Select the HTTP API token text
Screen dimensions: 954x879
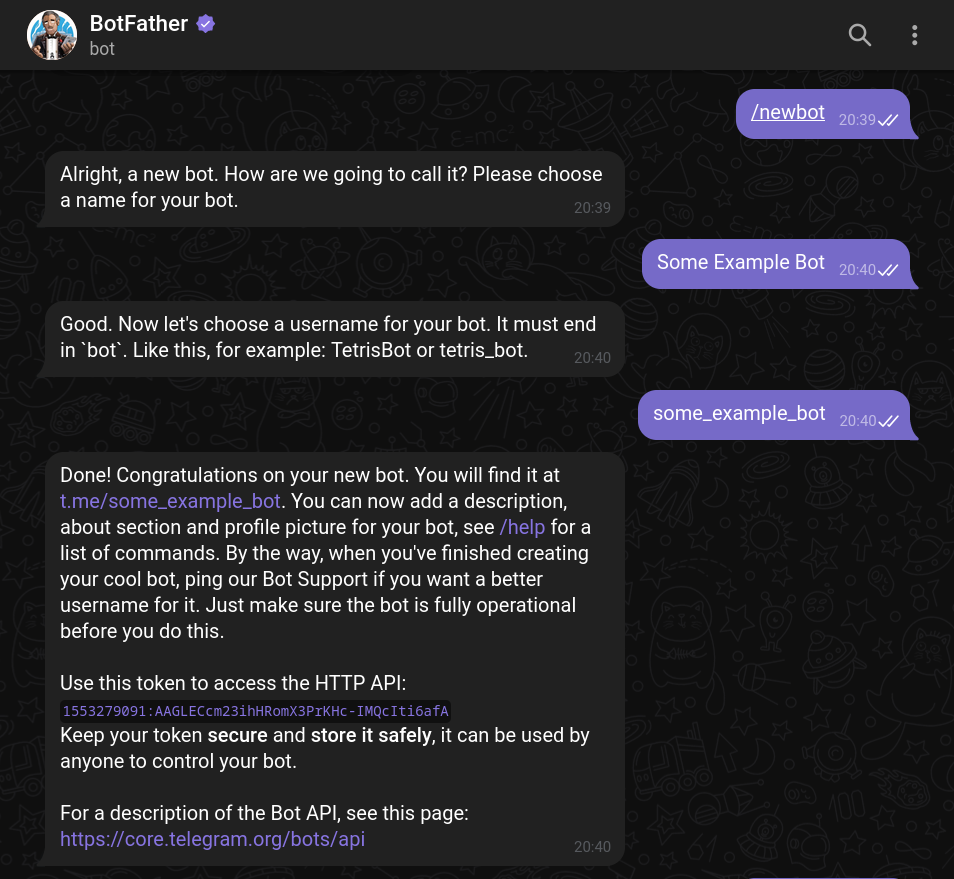click(255, 711)
